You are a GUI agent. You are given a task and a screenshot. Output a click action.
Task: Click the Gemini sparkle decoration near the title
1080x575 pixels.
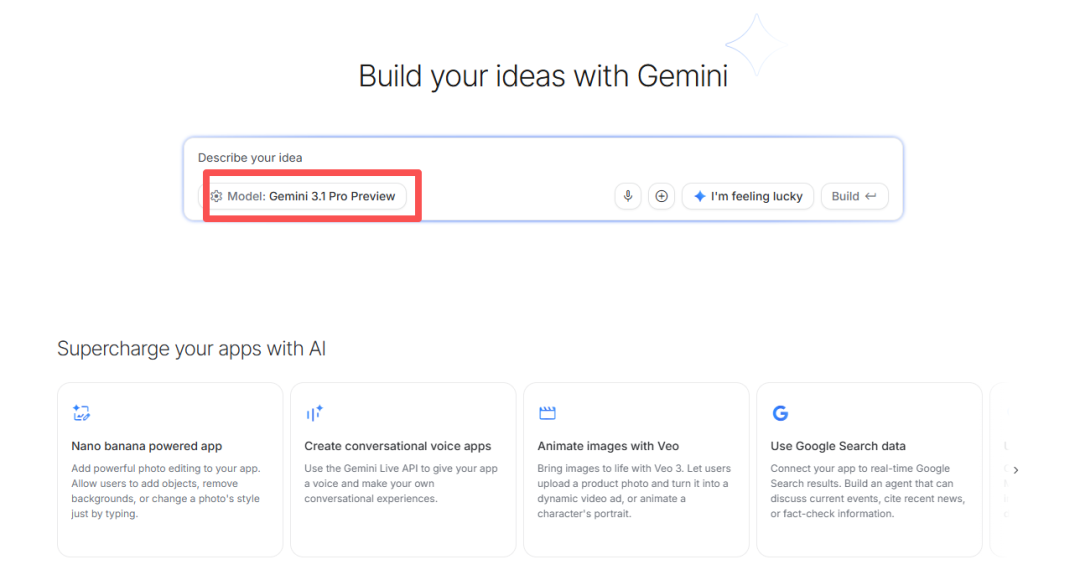click(x=755, y=45)
